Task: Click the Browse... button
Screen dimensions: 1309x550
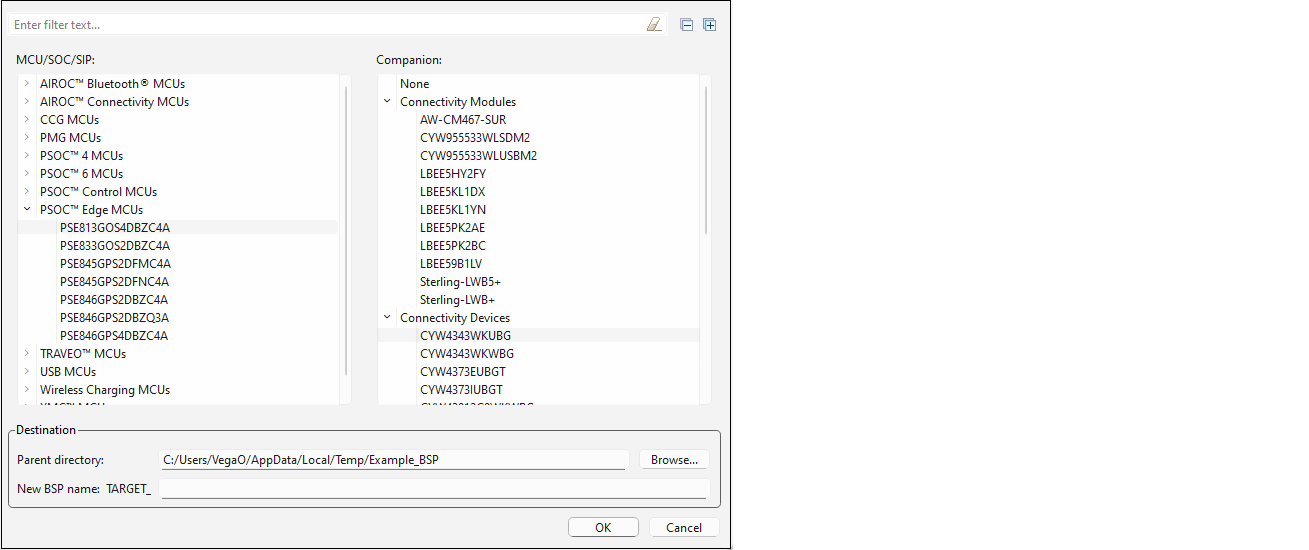Action: (x=674, y=460)
